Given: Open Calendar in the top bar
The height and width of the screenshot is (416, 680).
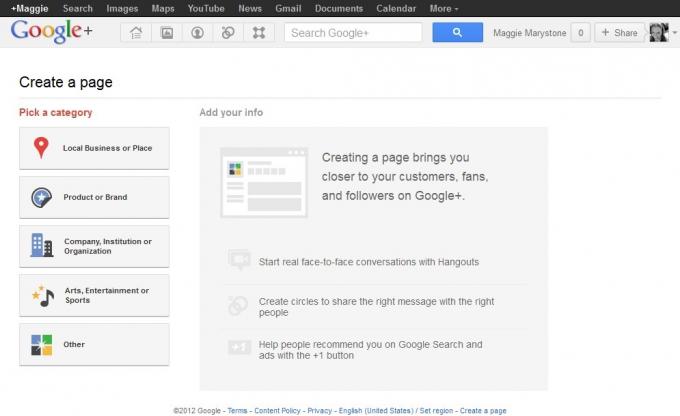Looking at the screenshot, I should click(396, 8).
